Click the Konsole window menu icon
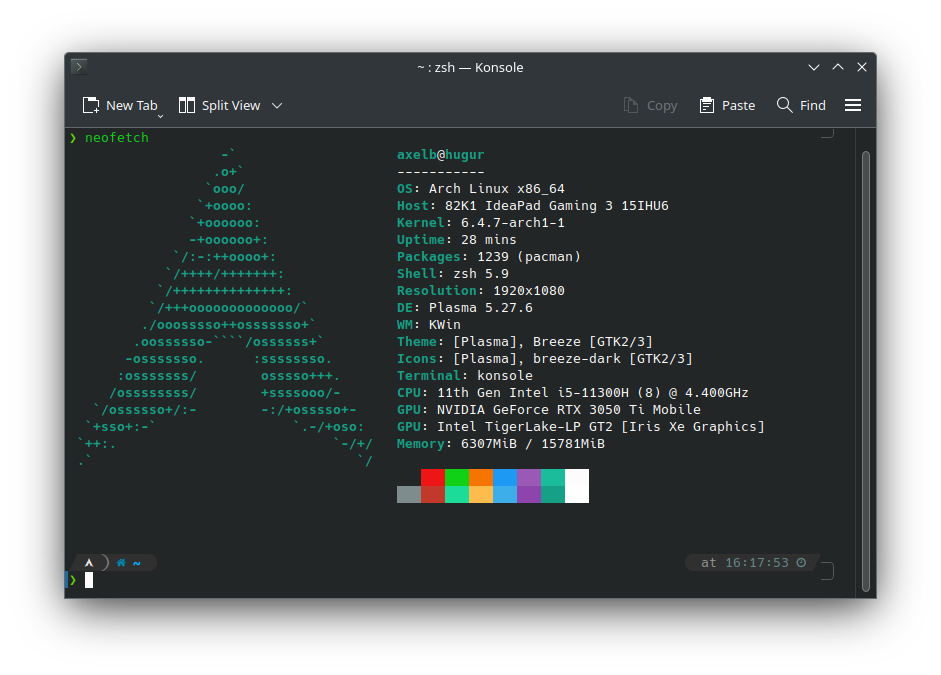The height and width of the screenshot is (675, 941). [79, 67]
